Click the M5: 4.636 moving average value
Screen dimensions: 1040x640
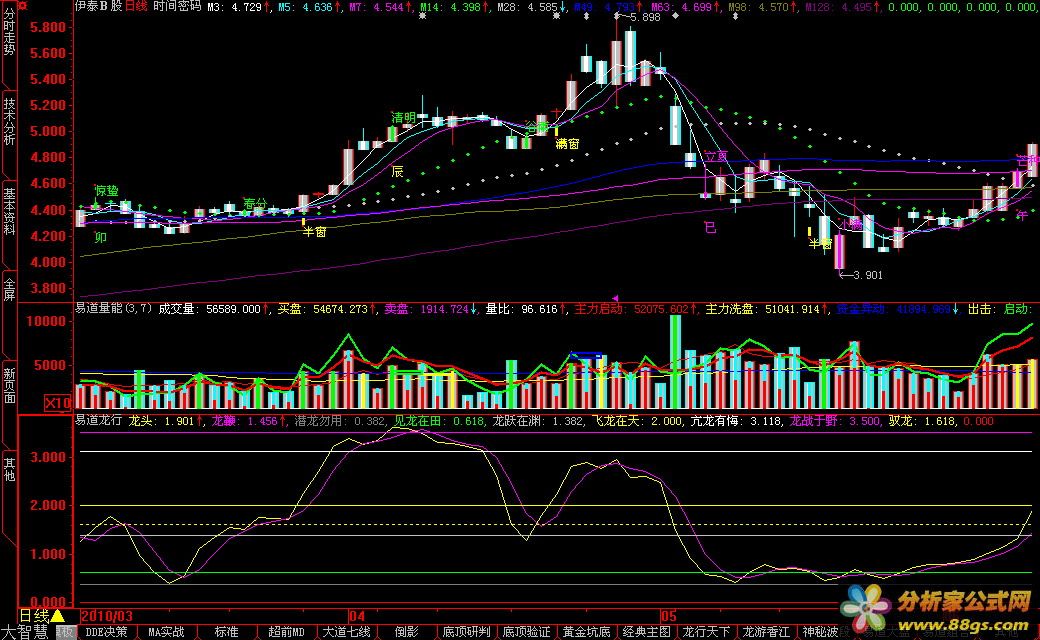pos(309,7)
